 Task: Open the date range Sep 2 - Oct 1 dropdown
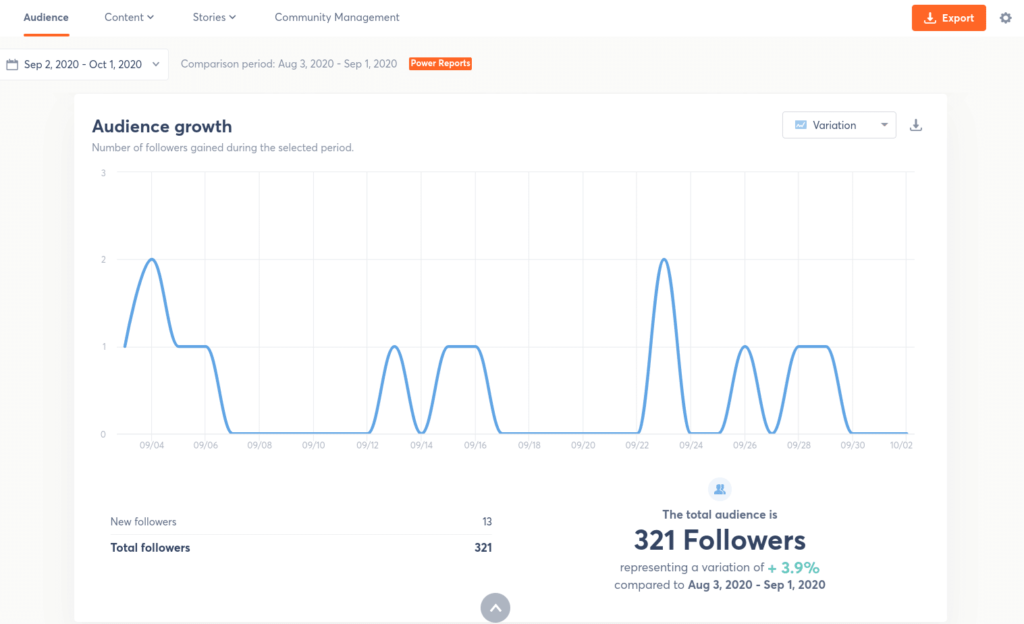(84, 64)
